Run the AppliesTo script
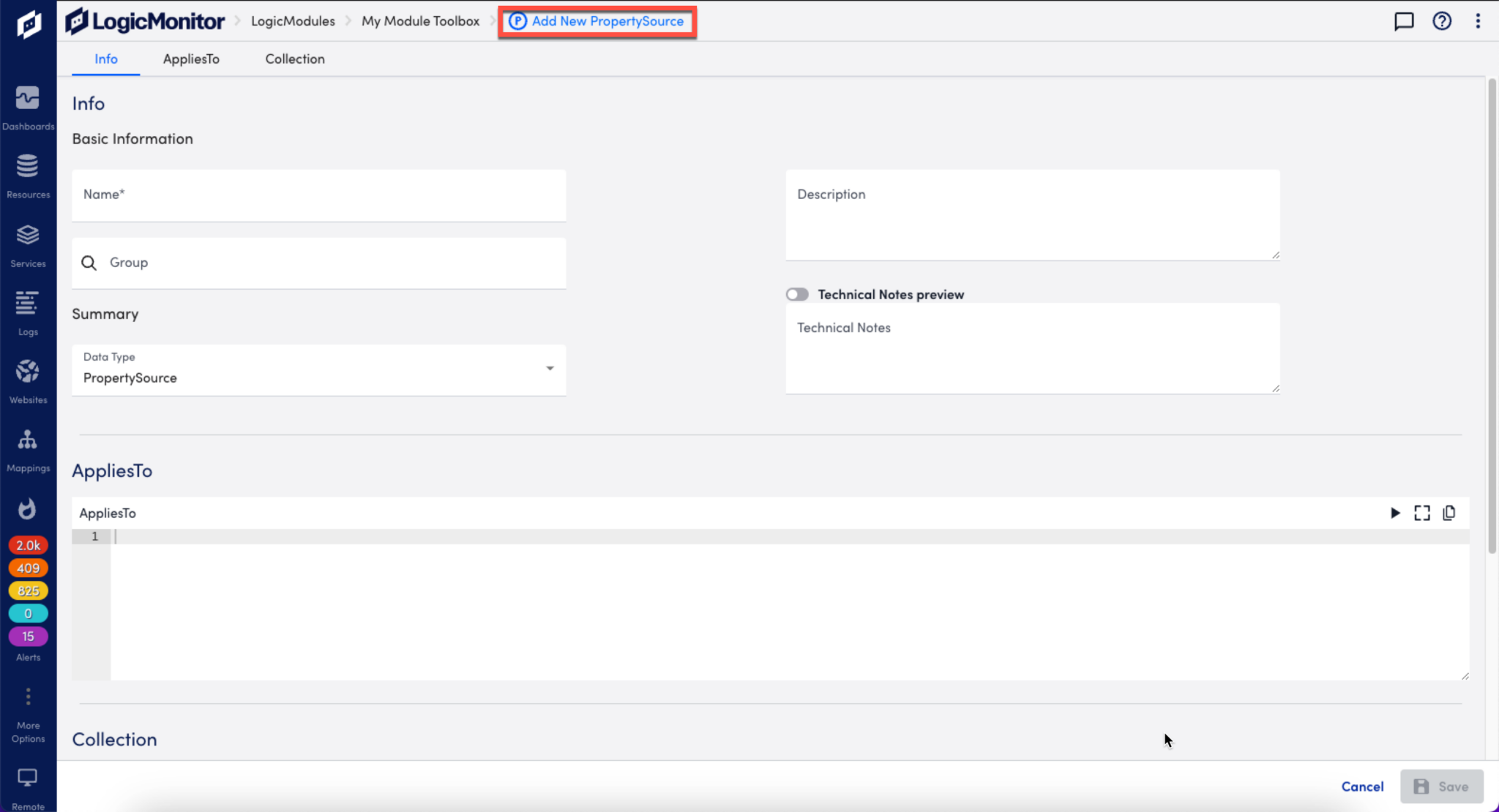Screen dimensions: 1499x812 (x=1394, y=513)
